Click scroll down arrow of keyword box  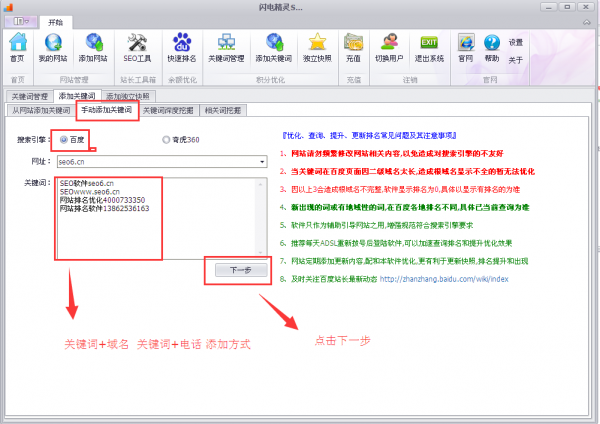[261, 252]
